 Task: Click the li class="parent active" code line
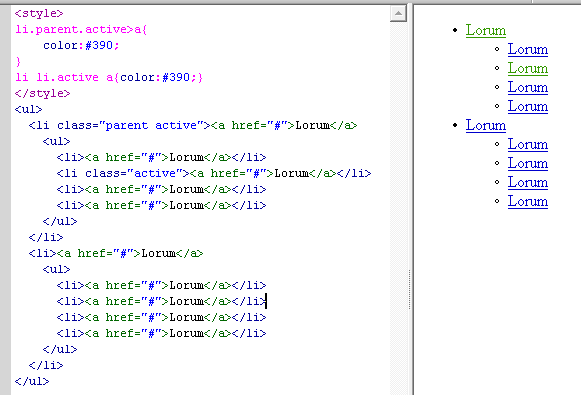tap(193, 125)
